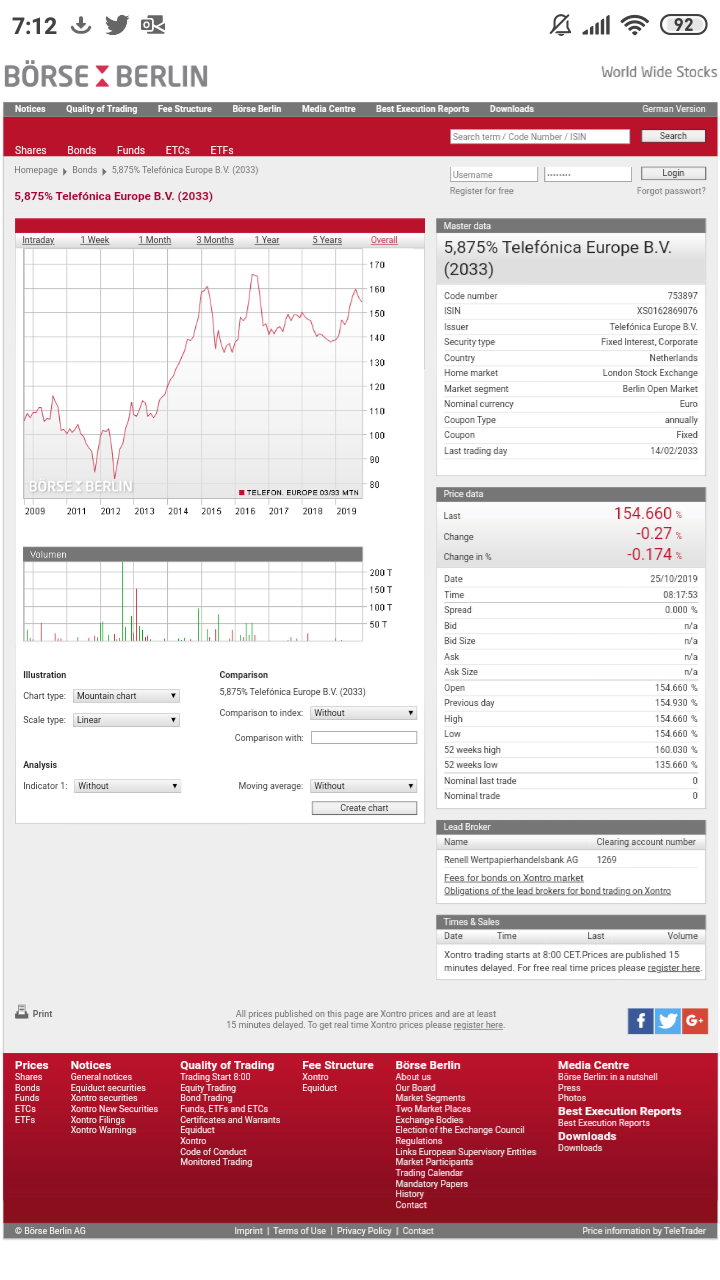Tap the muted bell icon in status bar
720x1280 pixels.
(560, 25)
